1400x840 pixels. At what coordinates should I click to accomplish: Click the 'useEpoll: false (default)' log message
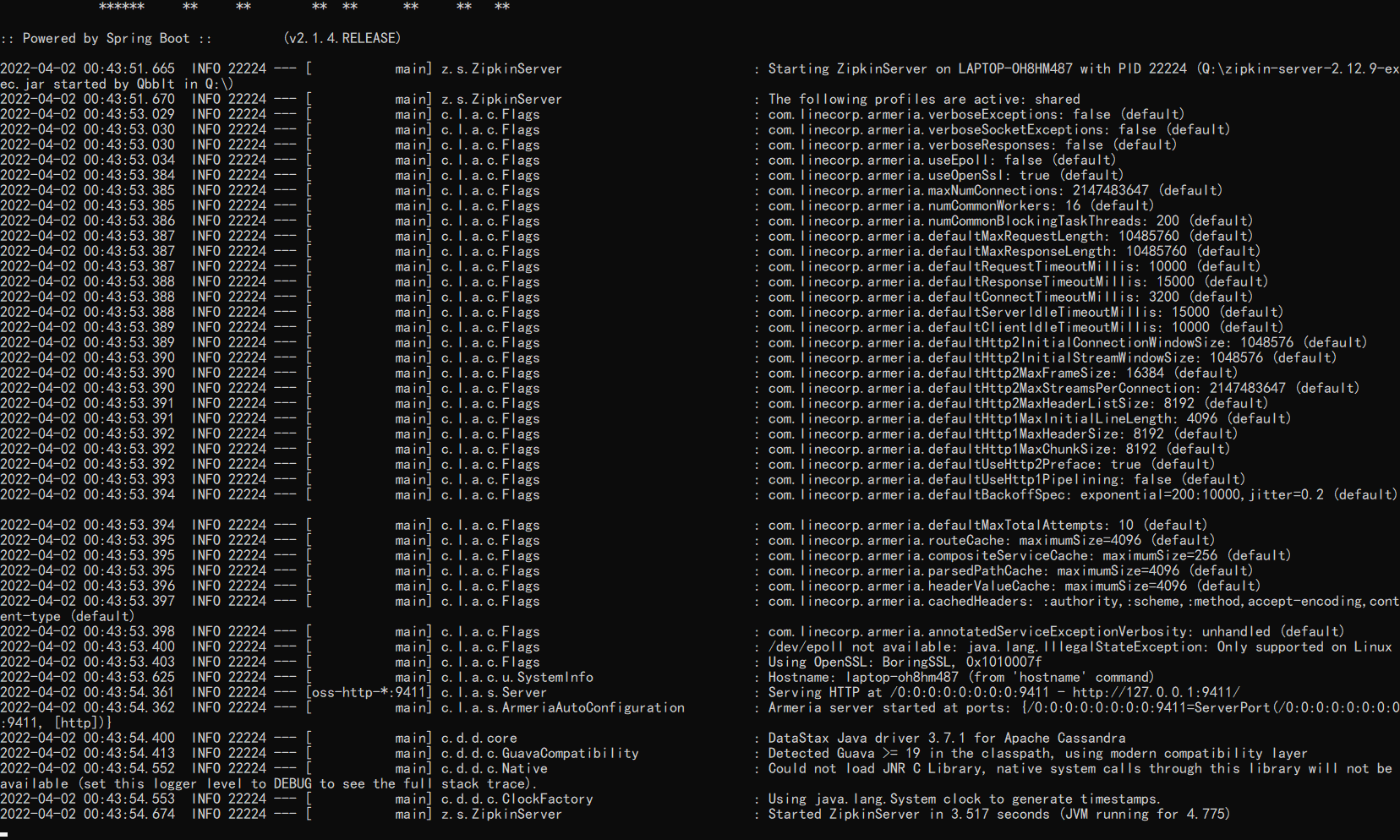click(942, 160)
